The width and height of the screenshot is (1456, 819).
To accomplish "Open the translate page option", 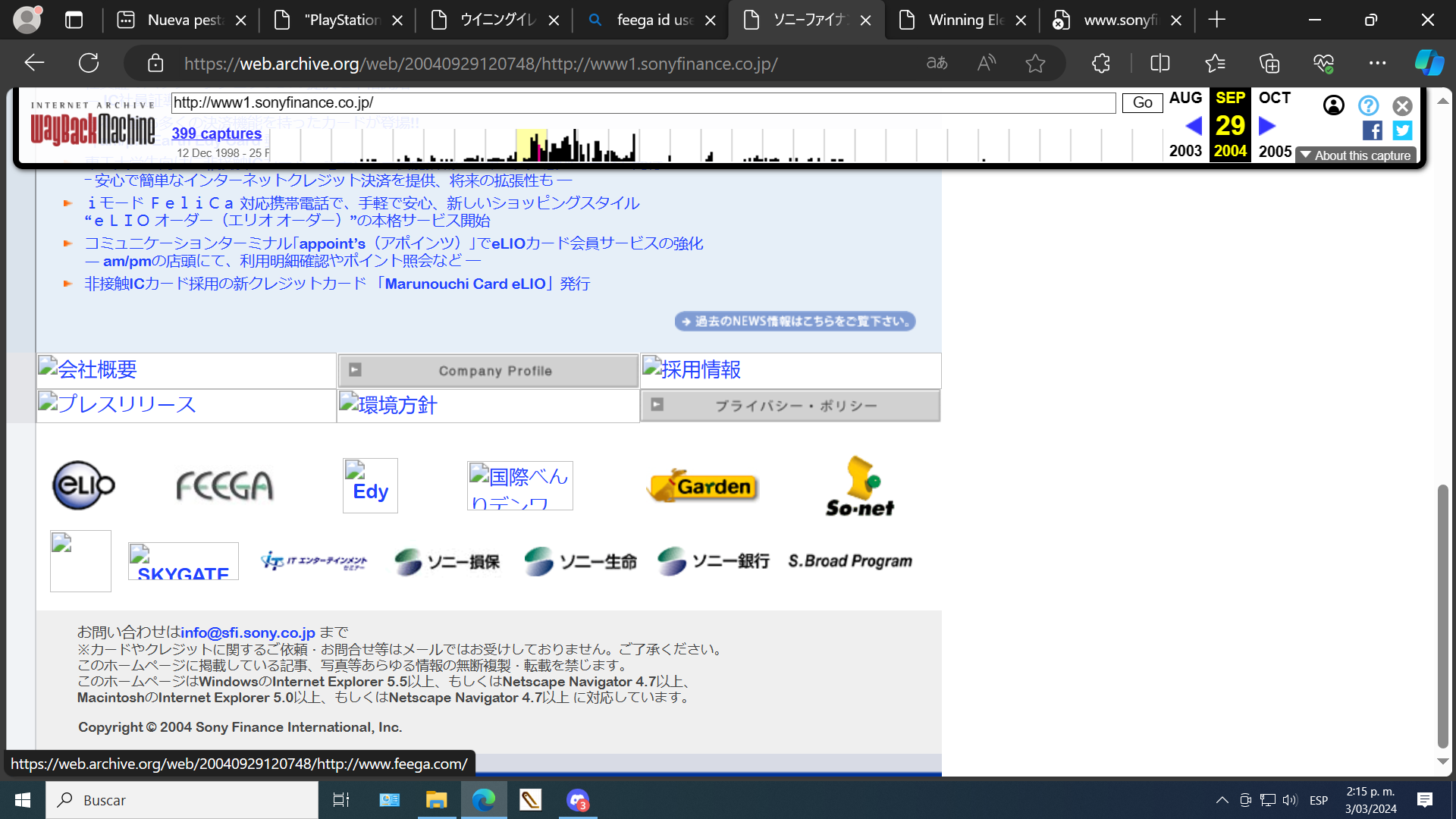I will pyautogui.click(x=937, y=63).
